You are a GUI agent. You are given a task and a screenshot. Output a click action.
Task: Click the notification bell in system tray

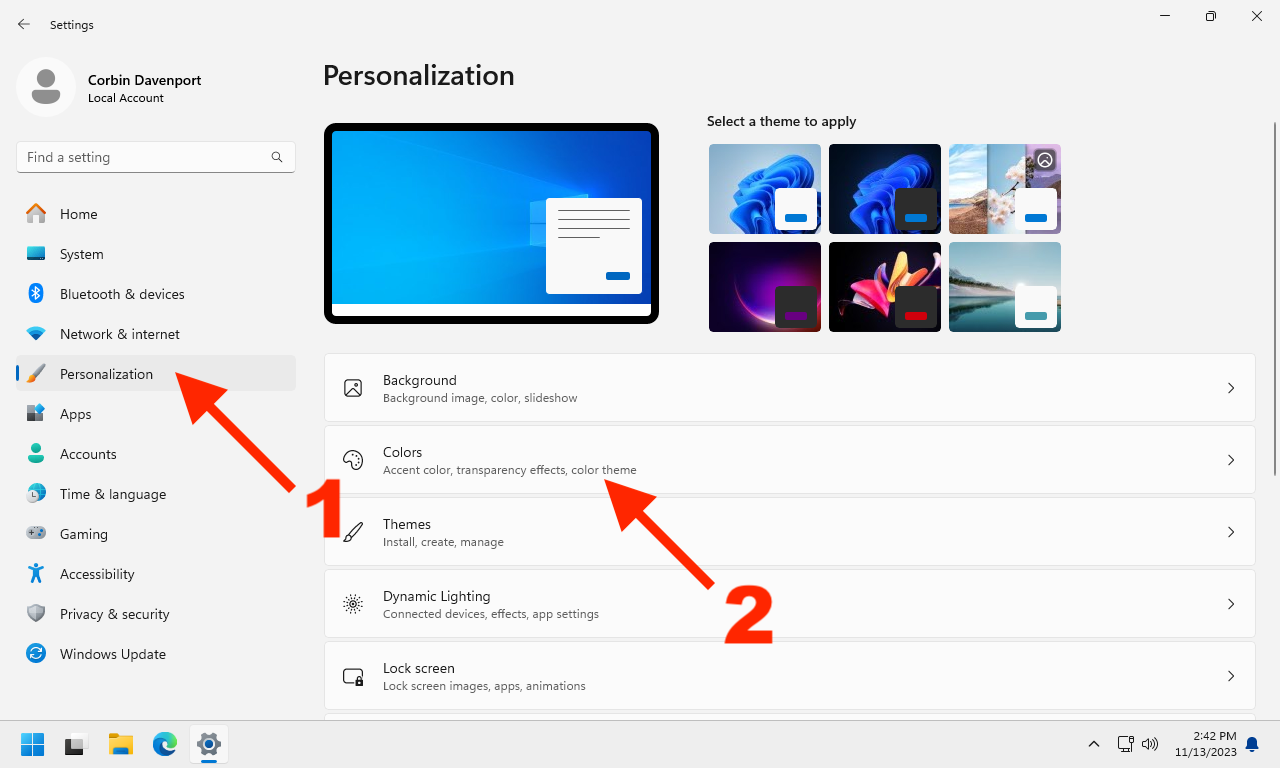coord(1252,744)
